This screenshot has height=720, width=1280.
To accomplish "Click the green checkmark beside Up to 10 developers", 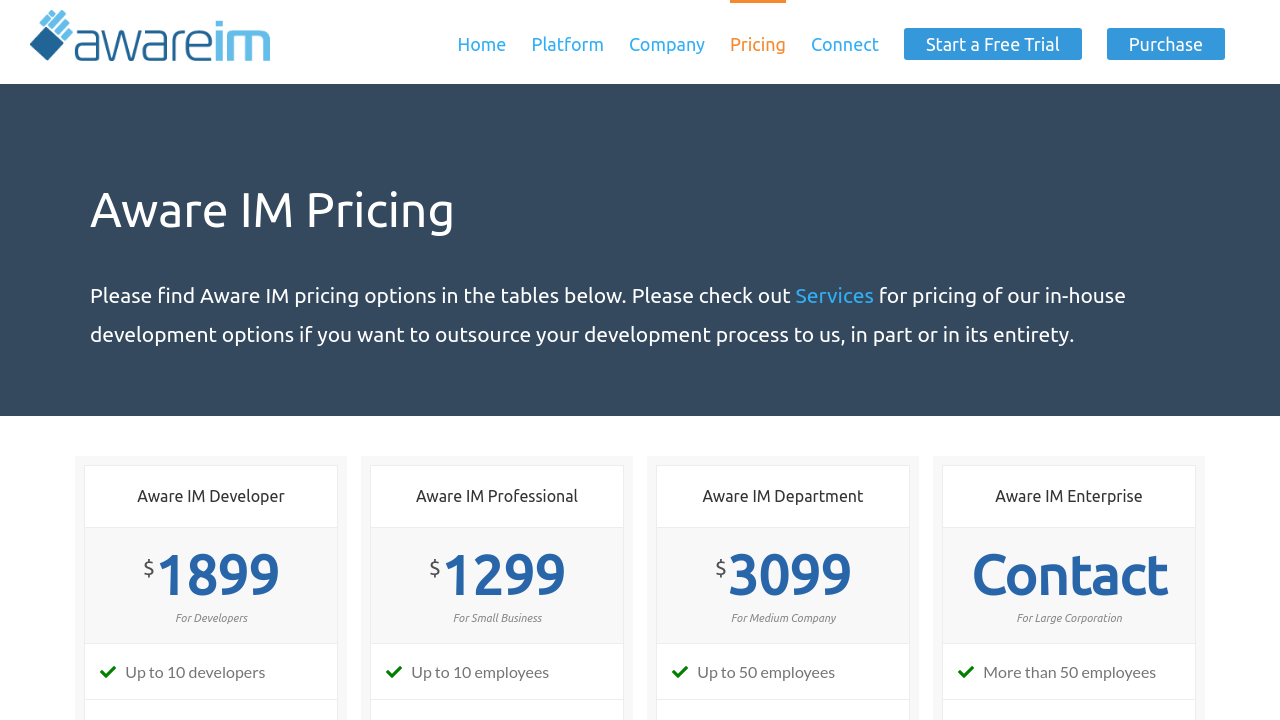I will coord(108,672).
